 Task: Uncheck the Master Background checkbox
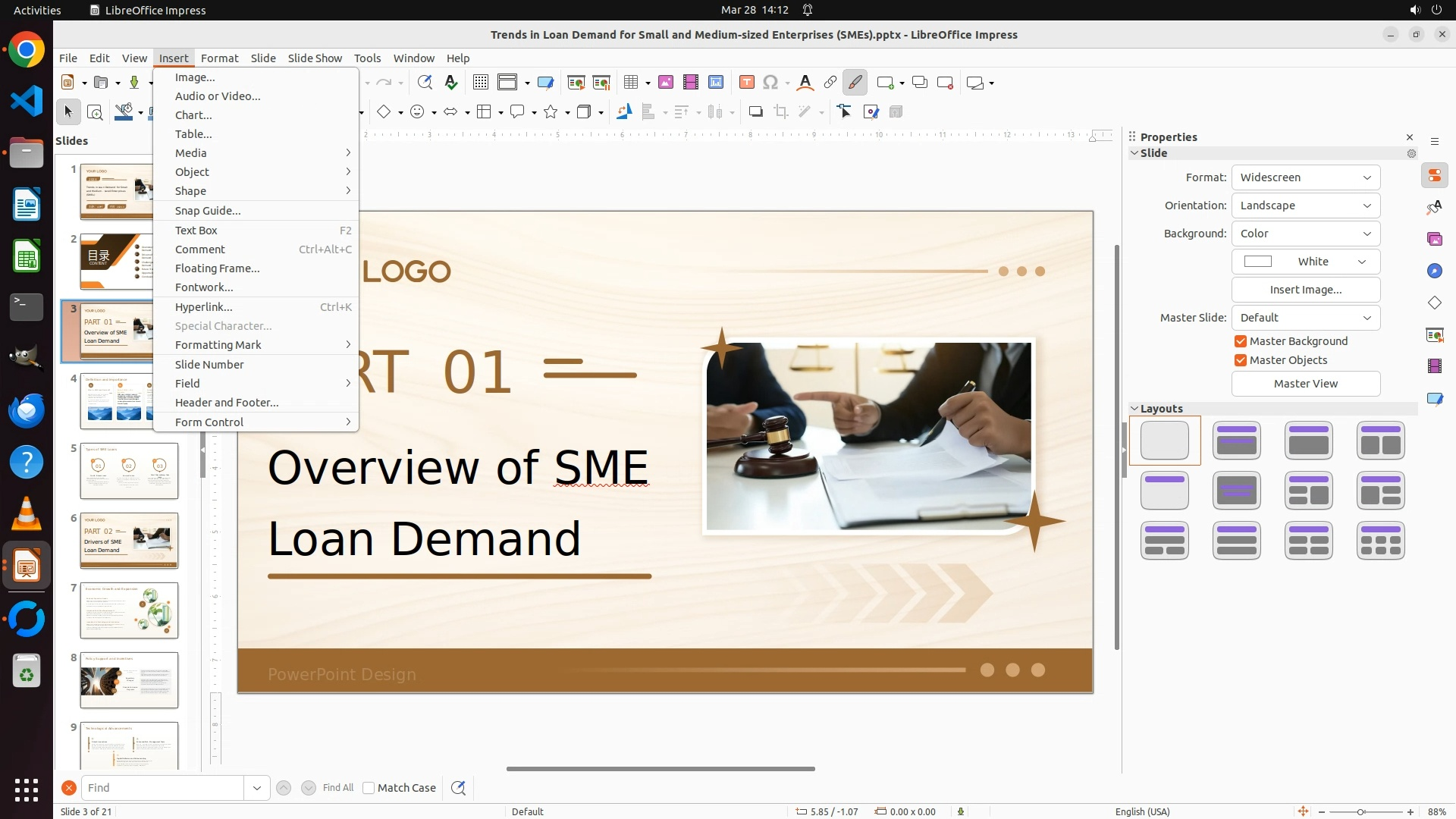(1241, 341)
